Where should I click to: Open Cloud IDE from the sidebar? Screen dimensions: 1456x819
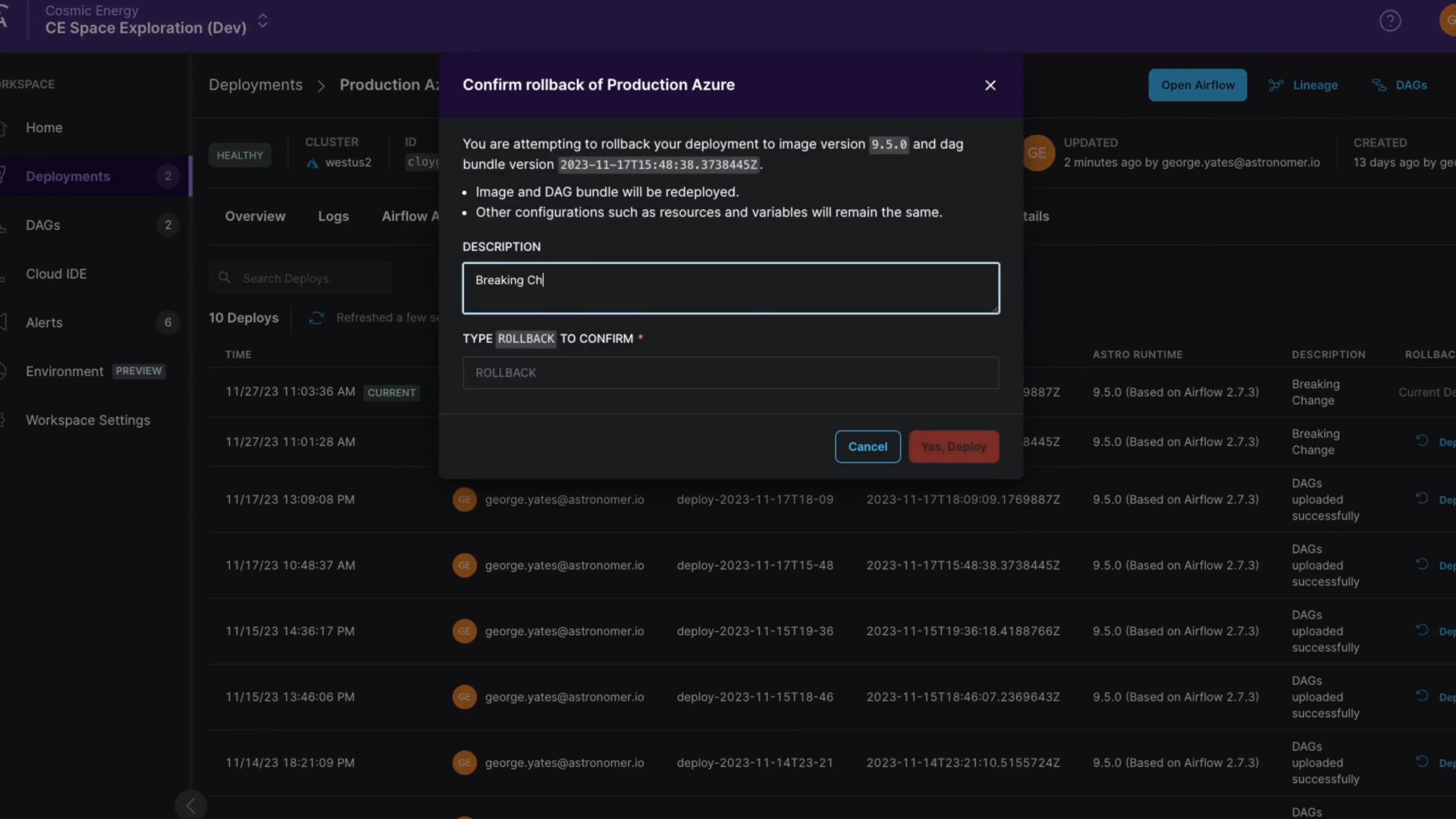tap(56, 274)
